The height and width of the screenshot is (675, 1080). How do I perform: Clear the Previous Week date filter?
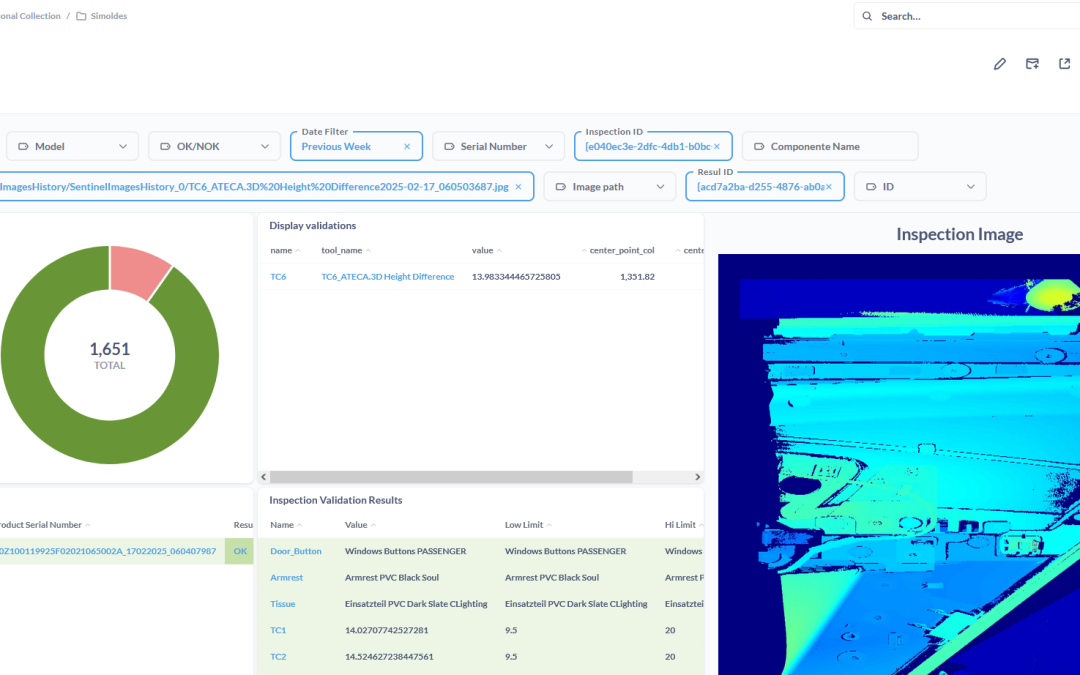(x=407, y=147)
